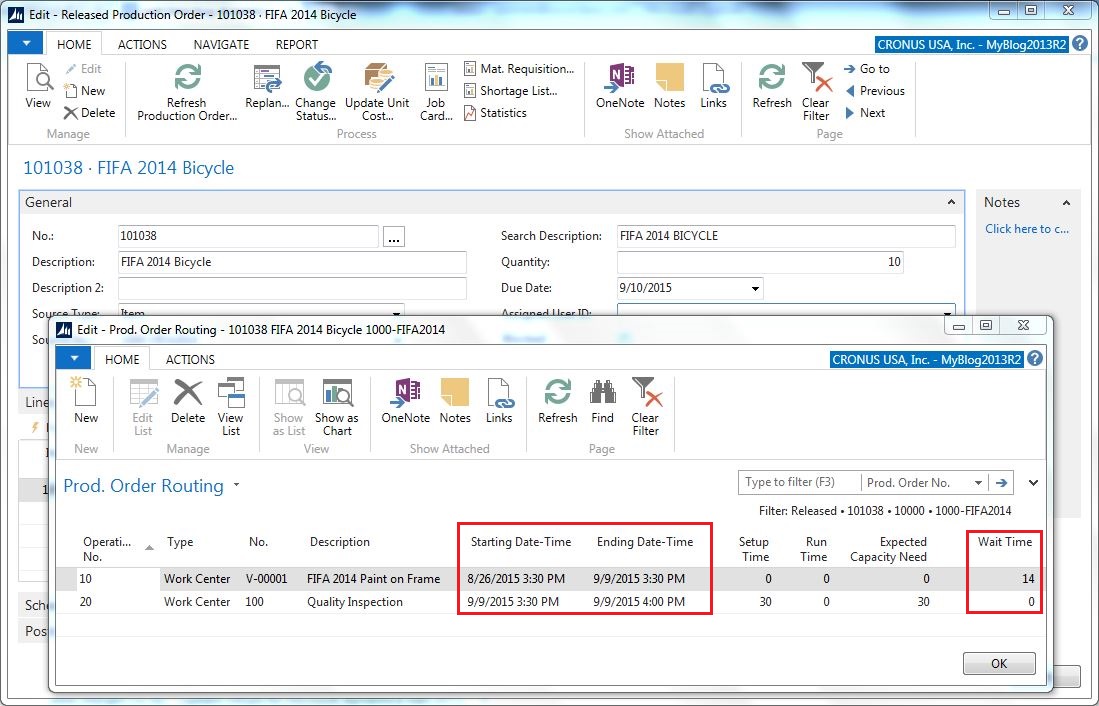This screenshot has width=1099, height=706.
Task: Open the application menu dropdown in Production Order window
Action: click(x=26, y=43)
